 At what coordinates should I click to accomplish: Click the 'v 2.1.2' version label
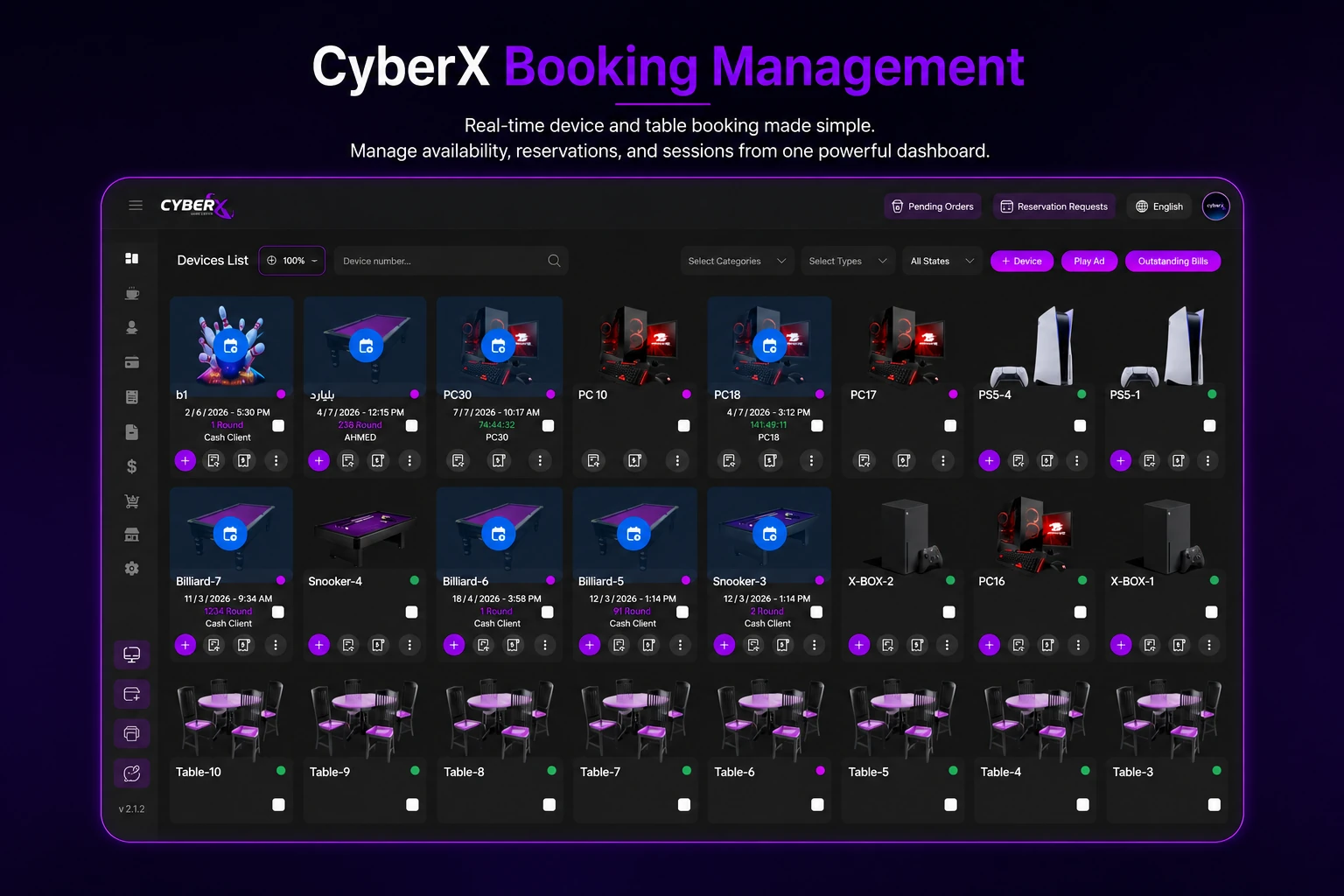pos(132,809)
